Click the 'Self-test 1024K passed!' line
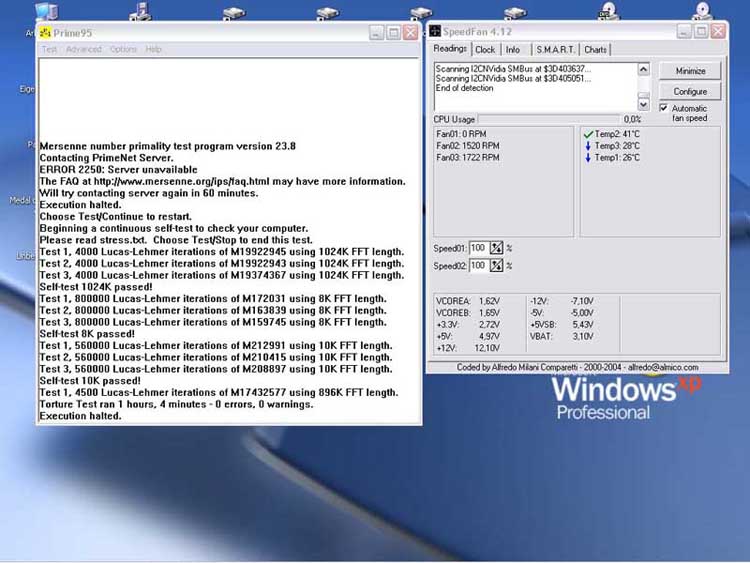This screenshot has height=563, width=750. coord(96,287)
